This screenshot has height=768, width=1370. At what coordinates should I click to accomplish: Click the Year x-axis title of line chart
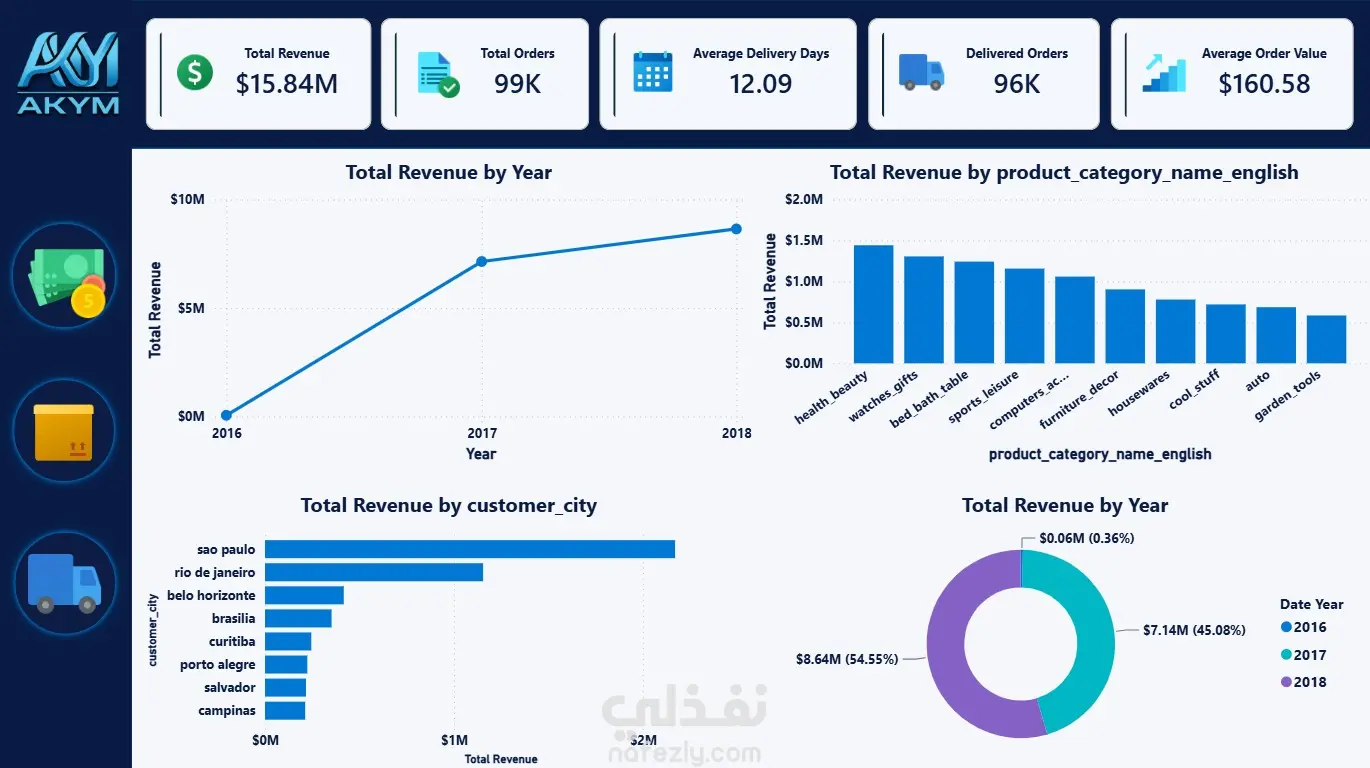click(481, 453)
